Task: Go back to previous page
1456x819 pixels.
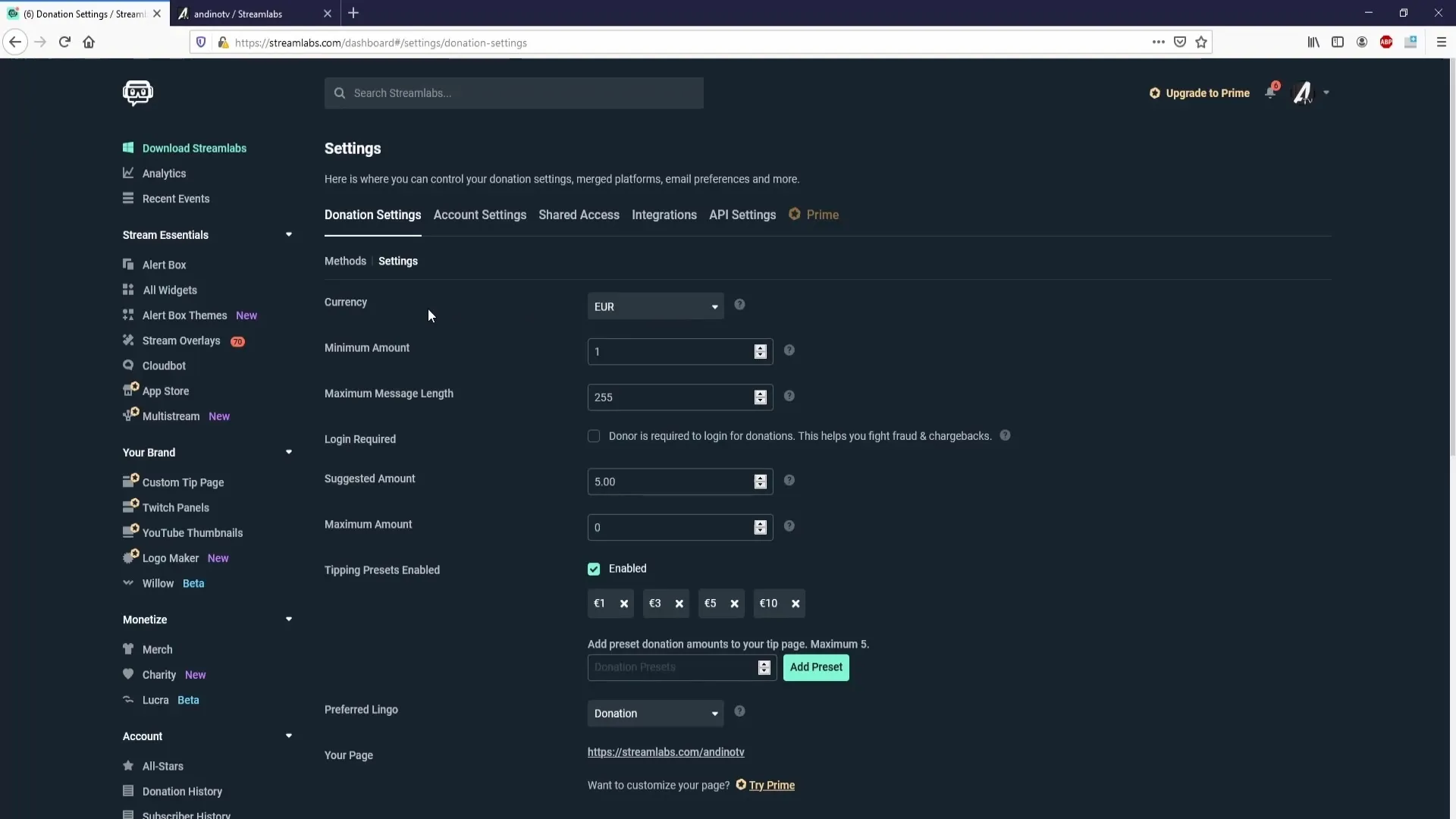Action: pyautogui.click(x=15, y=42)
